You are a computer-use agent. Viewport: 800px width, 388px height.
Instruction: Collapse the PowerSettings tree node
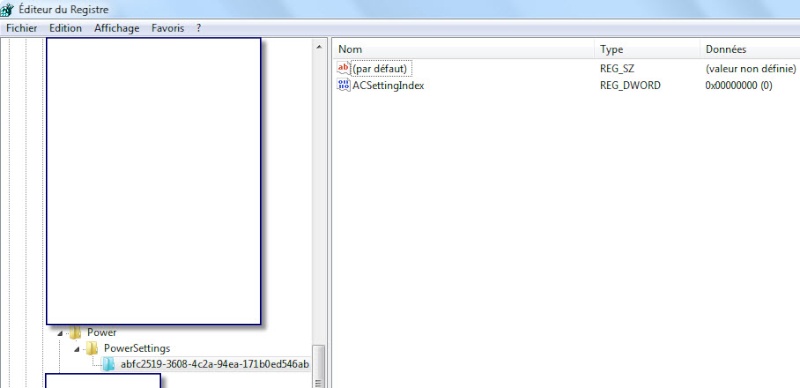[x=77, y=349]
